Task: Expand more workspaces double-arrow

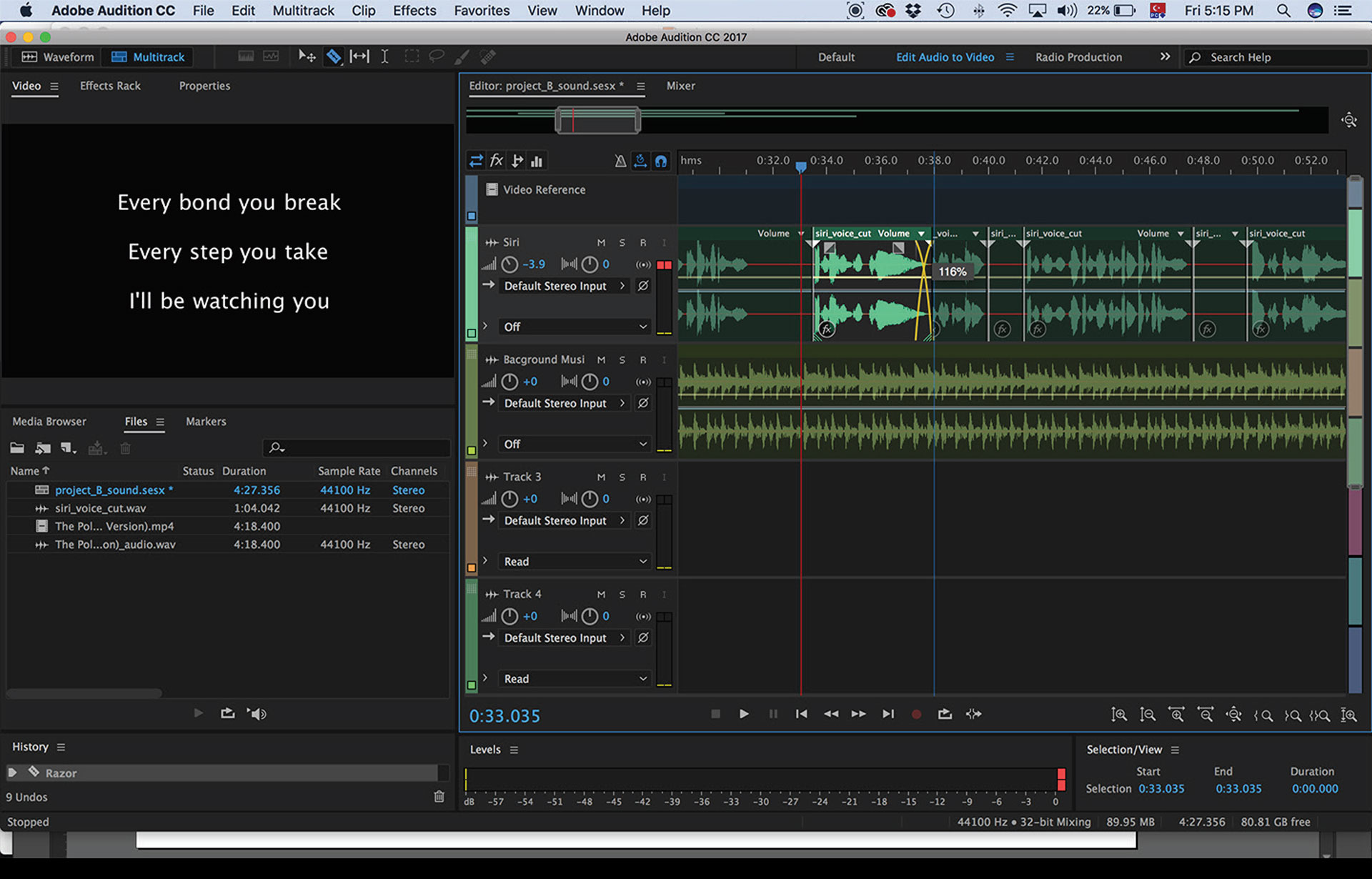Action: point(1165,56)
